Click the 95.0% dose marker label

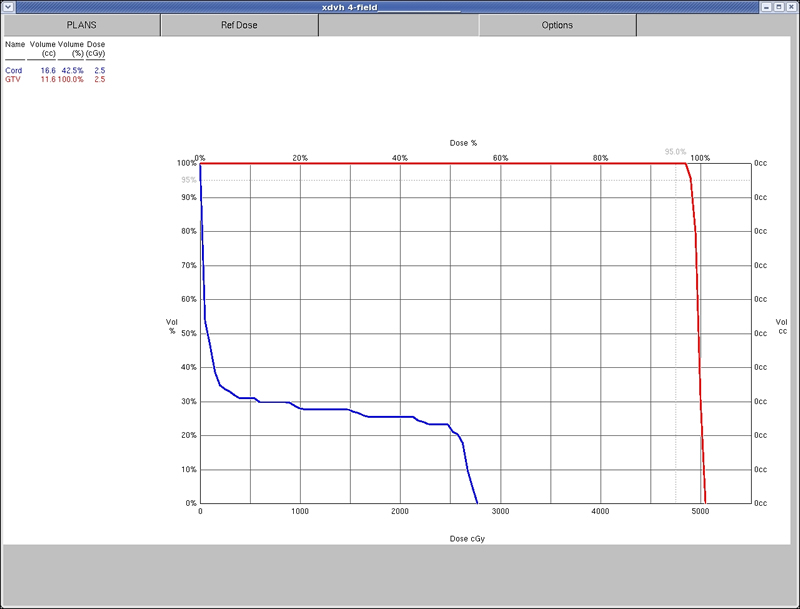click(676, 152)
